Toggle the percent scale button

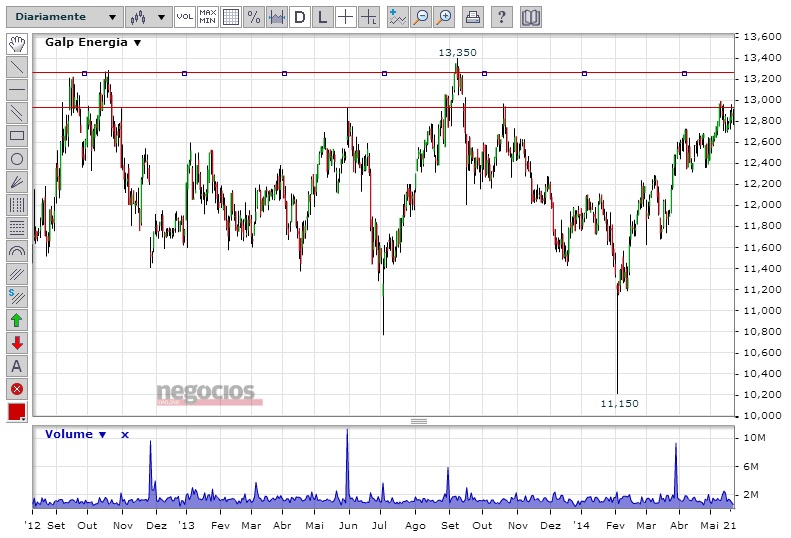click(254, 17)
